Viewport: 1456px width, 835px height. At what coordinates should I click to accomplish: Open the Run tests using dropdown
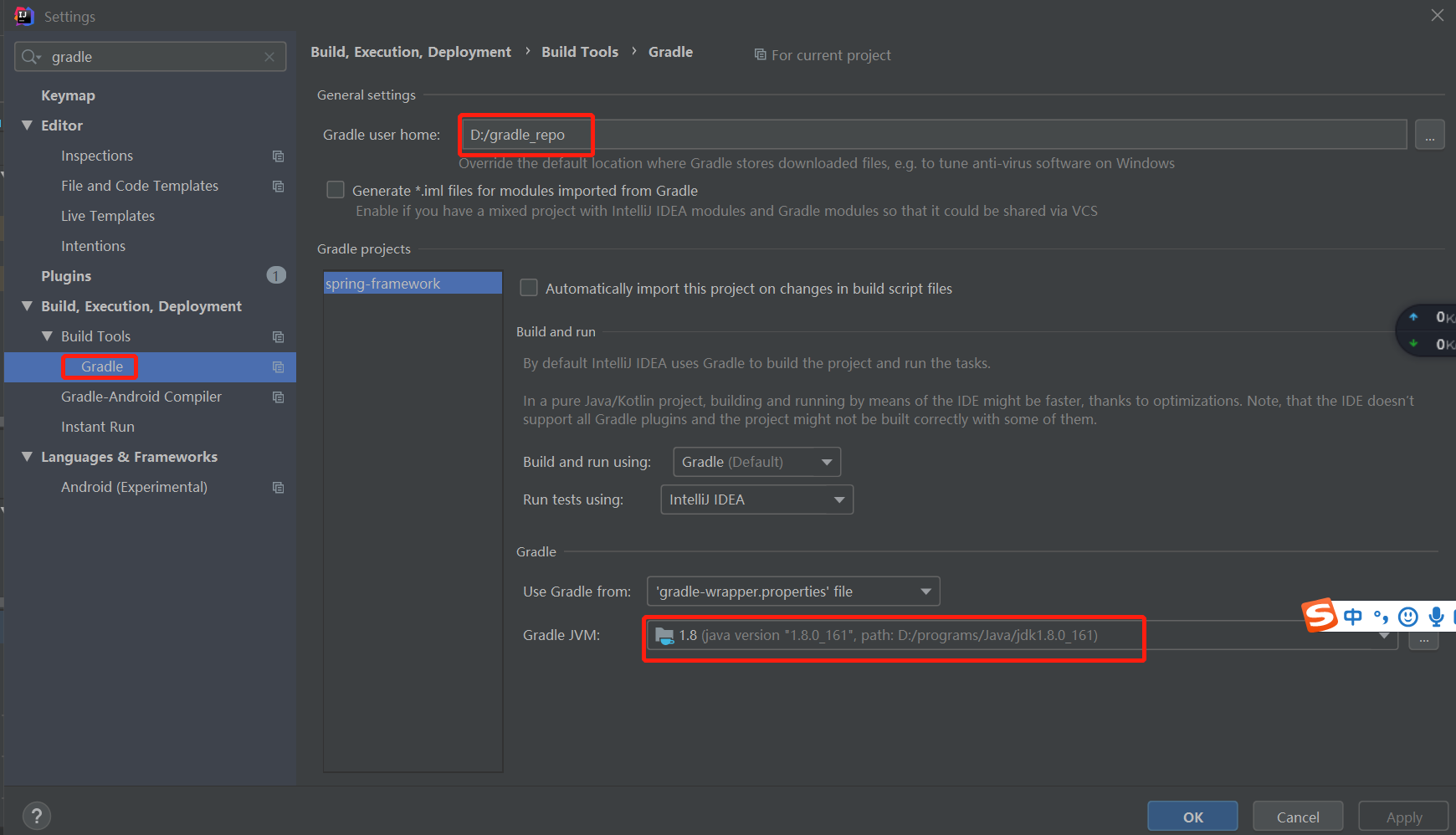coord(756,499)
